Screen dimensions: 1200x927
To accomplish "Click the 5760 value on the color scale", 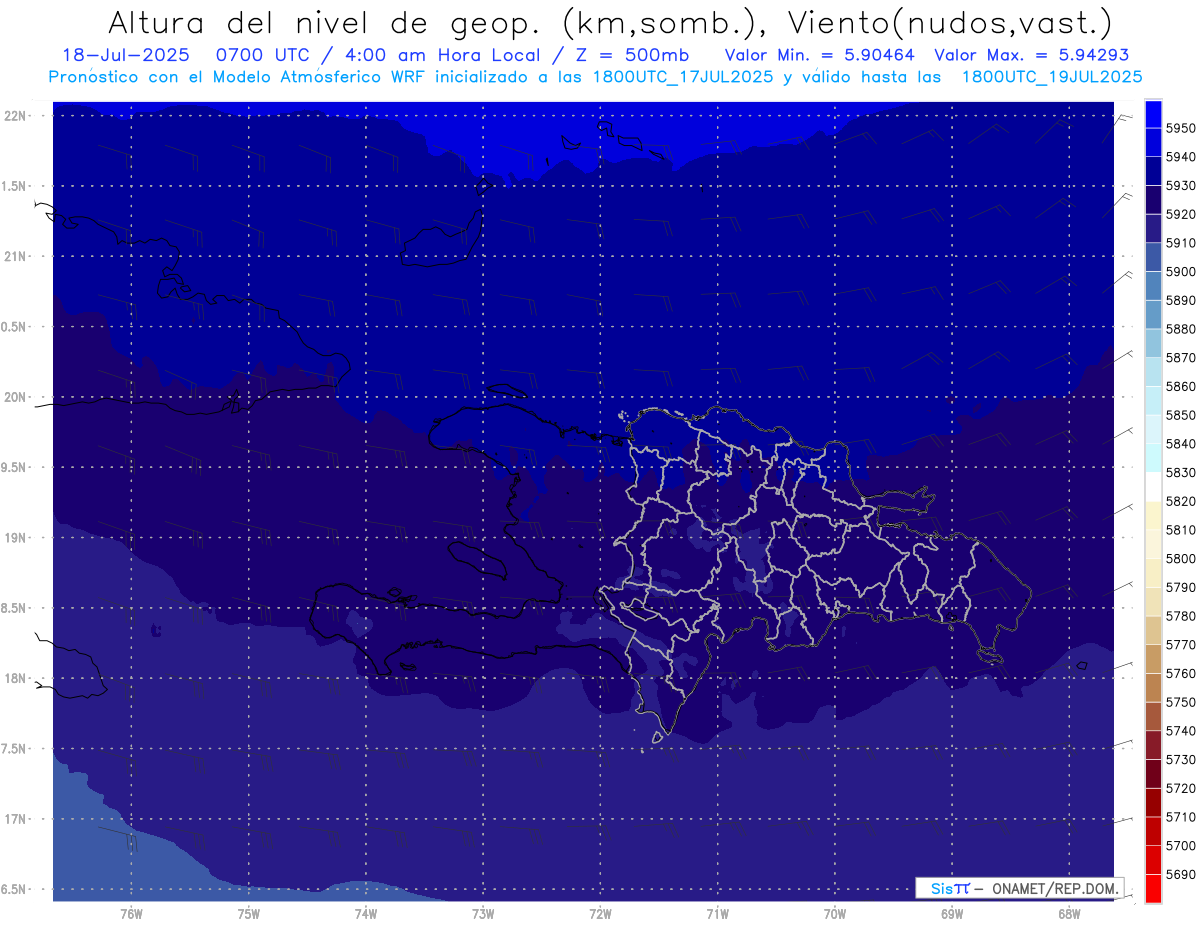I will [x=1181, y=674].
